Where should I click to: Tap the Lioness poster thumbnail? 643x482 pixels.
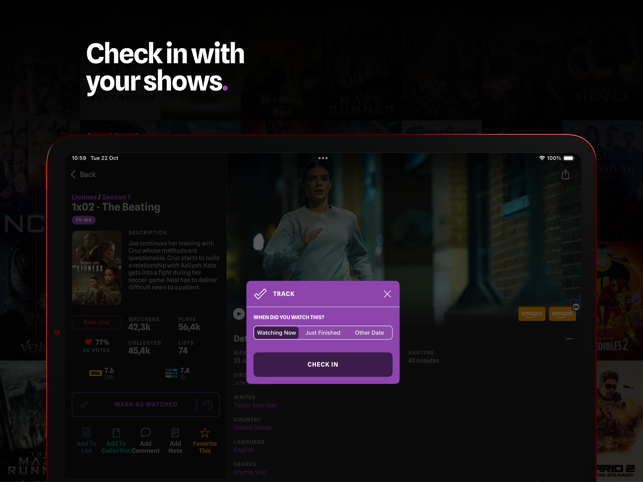97,267
